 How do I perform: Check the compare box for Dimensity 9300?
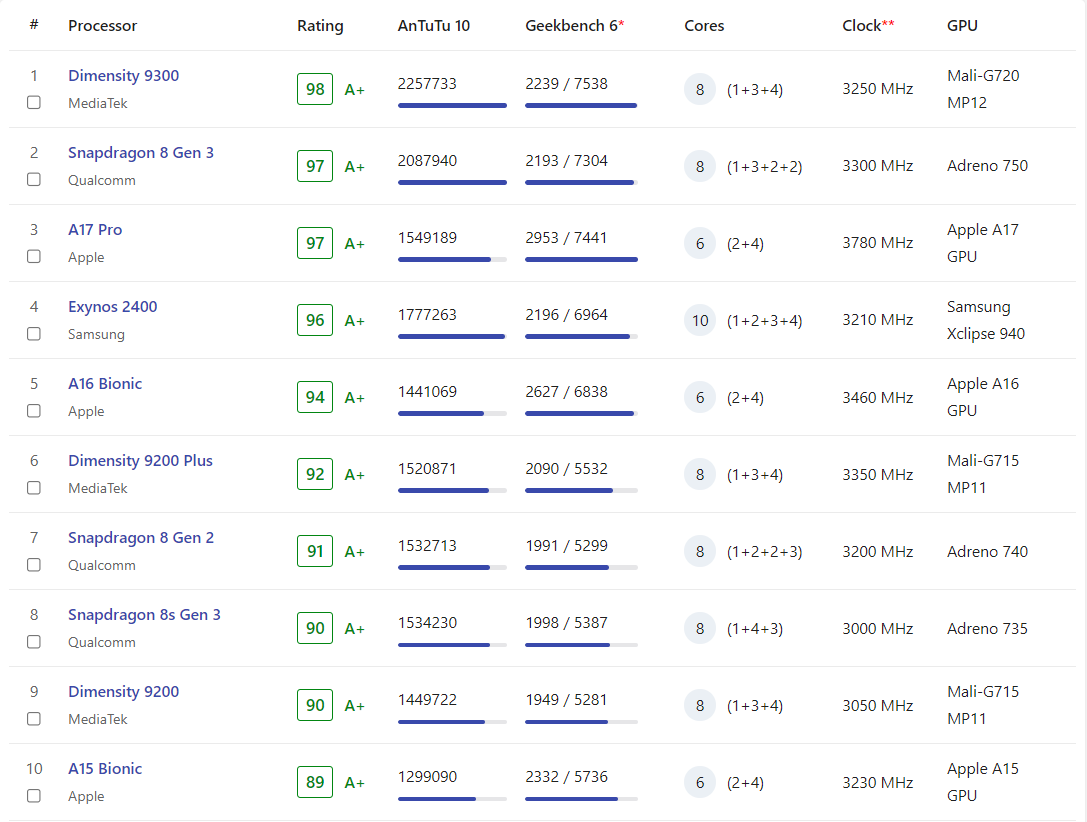pyautogui.click(x=34, y=103)
